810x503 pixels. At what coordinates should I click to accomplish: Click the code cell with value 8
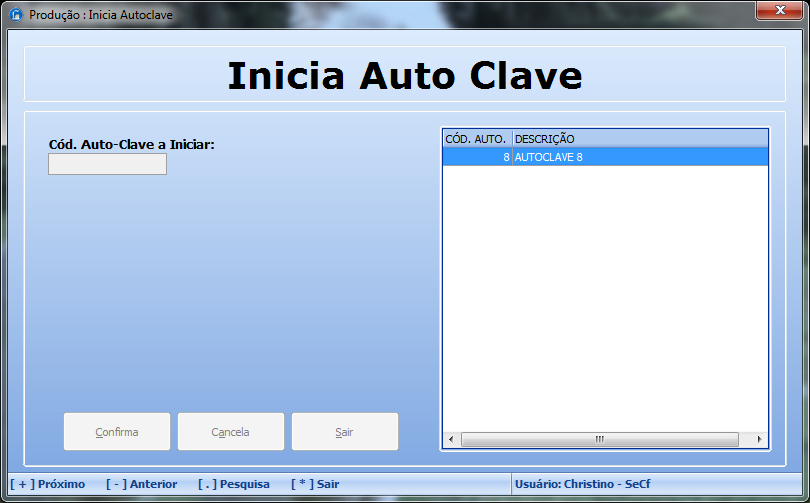(477, 157)
